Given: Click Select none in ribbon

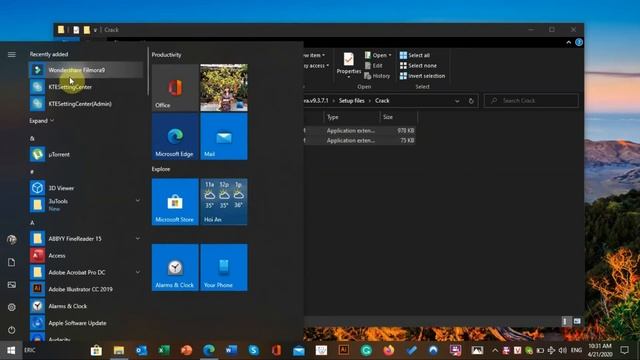Looking at the screenshot, I should click(418, 65).
